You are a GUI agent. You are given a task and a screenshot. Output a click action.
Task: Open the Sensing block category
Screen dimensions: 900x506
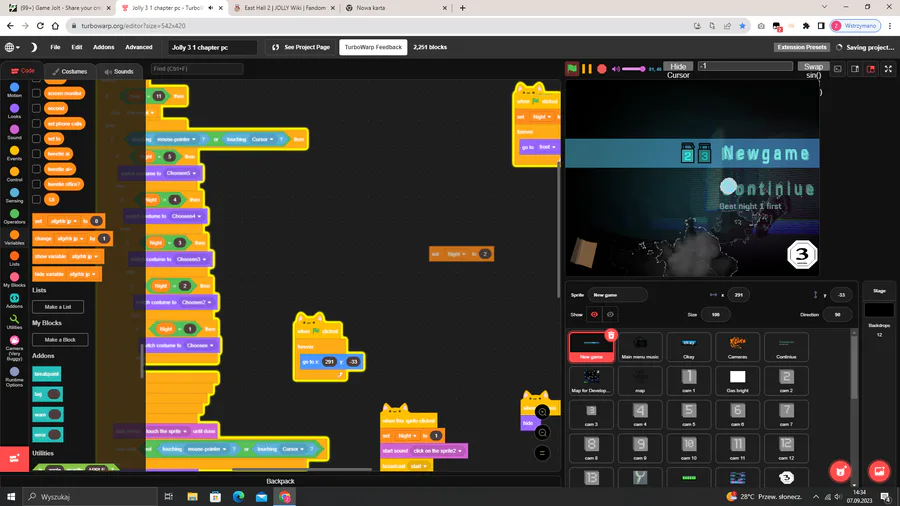click(x=14, y=196)
